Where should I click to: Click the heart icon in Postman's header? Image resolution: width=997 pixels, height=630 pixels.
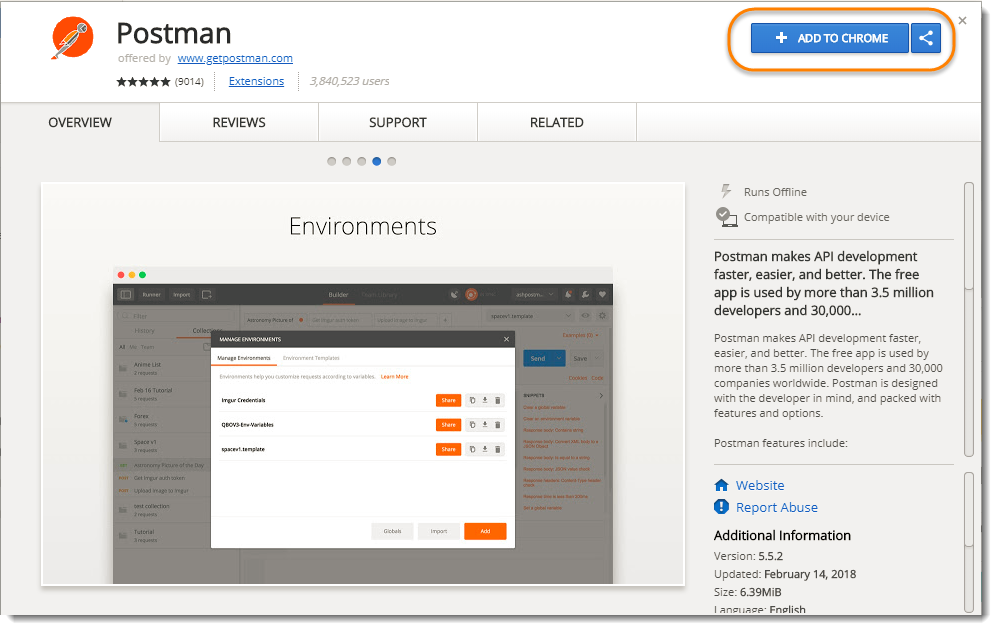click(x=601, y=294)
